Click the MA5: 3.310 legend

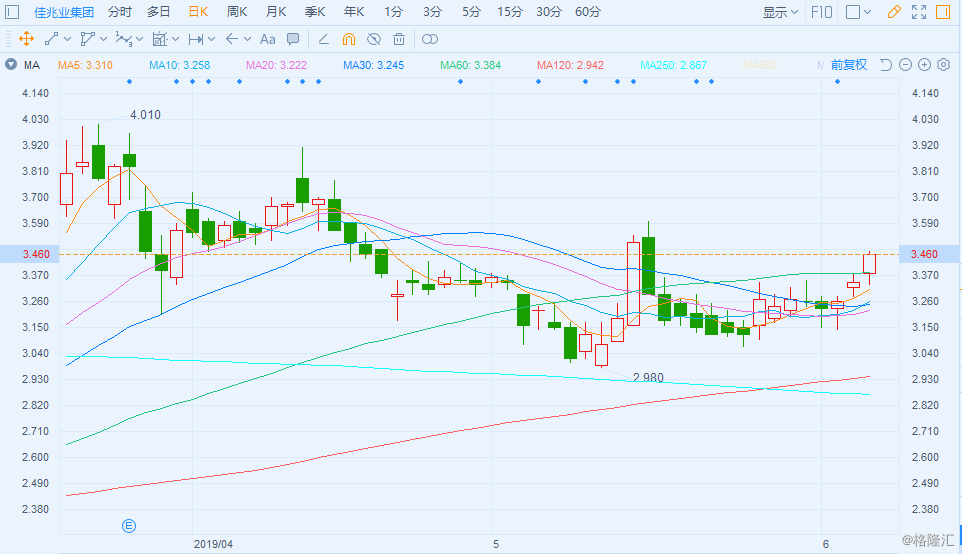85,65
